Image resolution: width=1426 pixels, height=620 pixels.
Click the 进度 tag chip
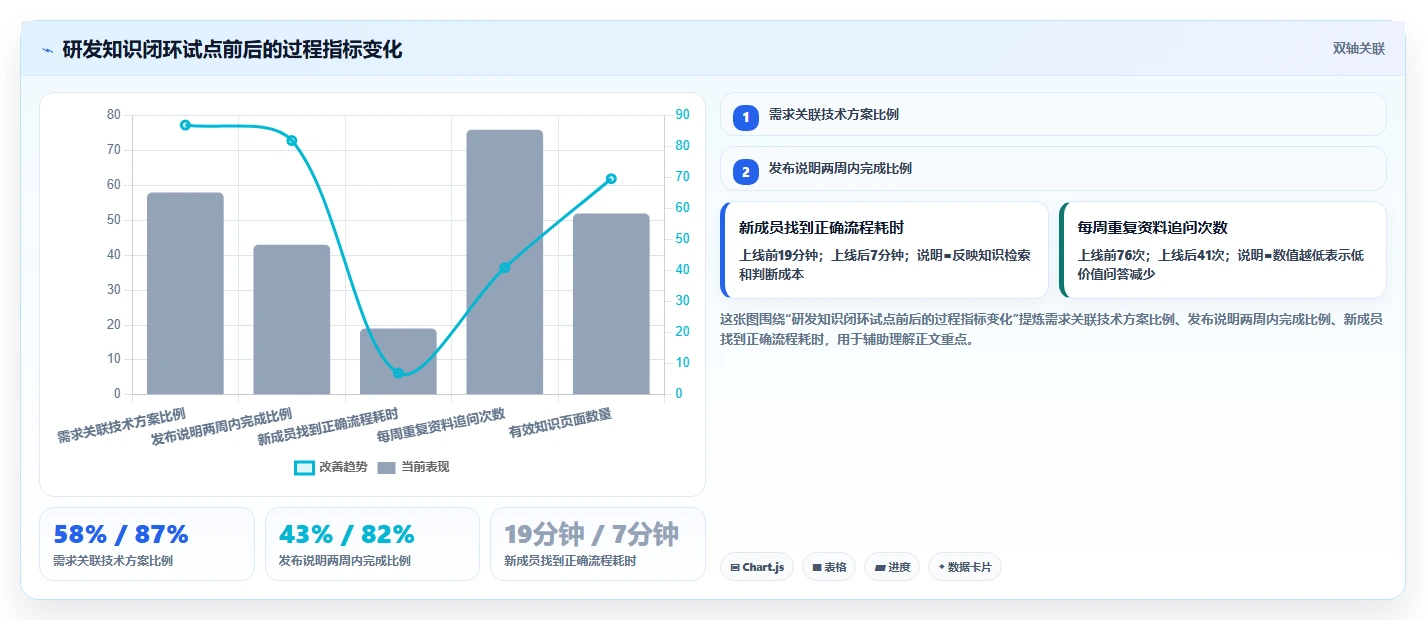pyautogui.click(x=892, y=567)
